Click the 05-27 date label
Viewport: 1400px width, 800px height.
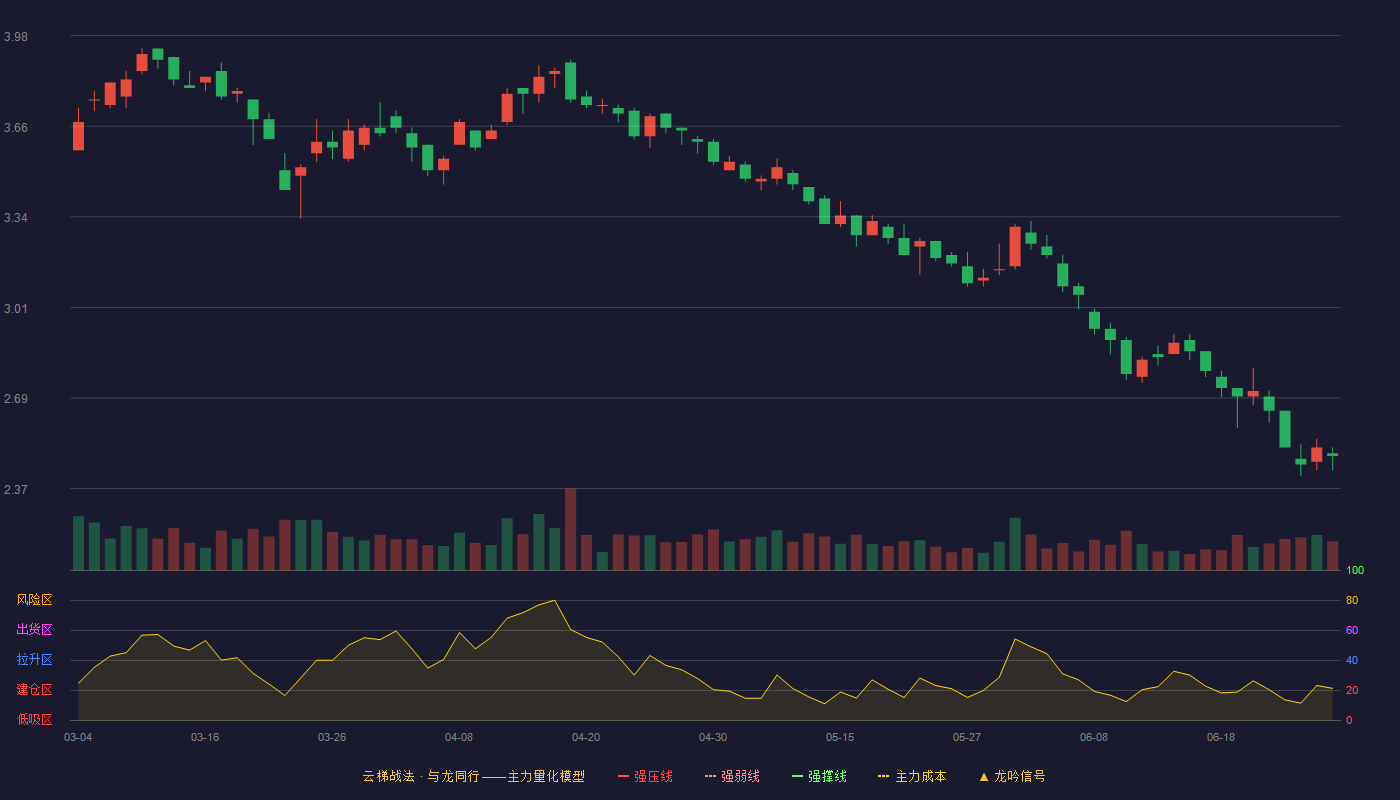[967, 737]
